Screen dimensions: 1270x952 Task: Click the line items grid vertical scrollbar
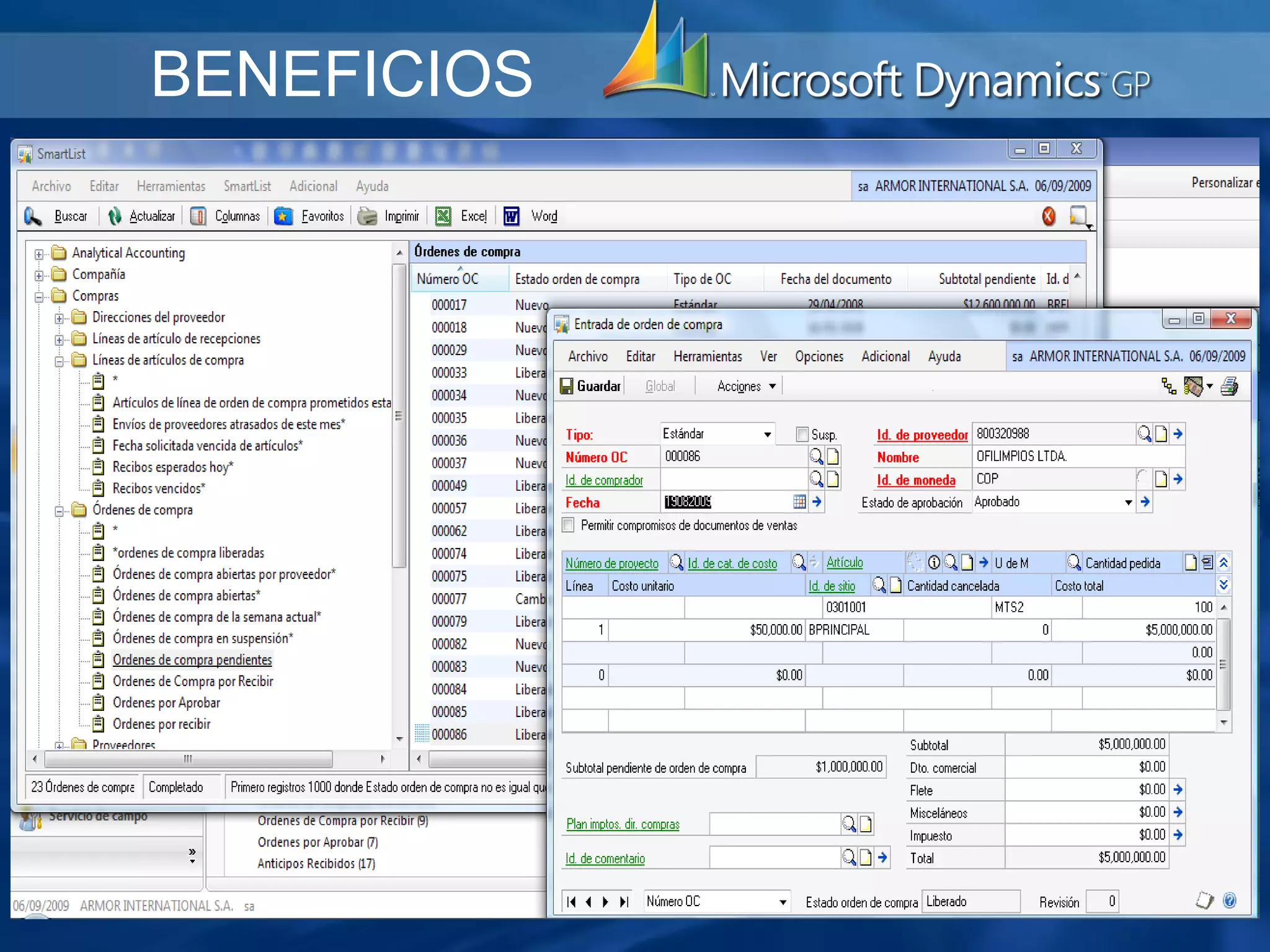click(1223, 664)
